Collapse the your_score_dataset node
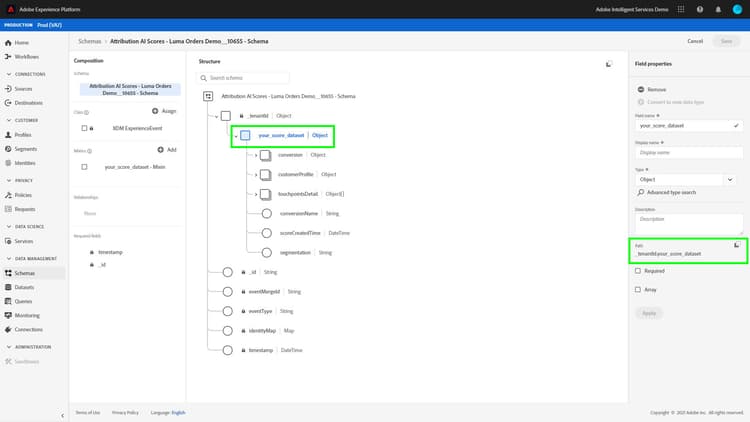This screenshot has width=750, height=422. pyautogui.click(x=236, y=136)
